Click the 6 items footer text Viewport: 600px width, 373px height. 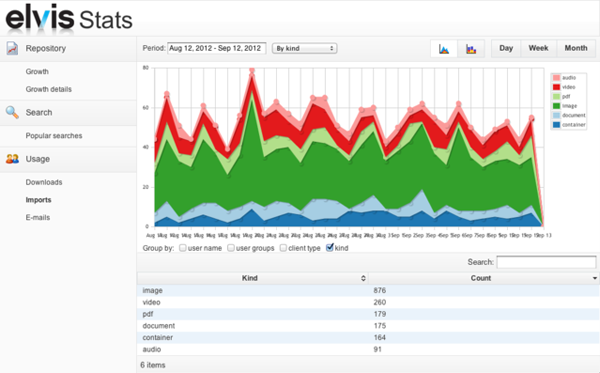(x=153, y=365)
